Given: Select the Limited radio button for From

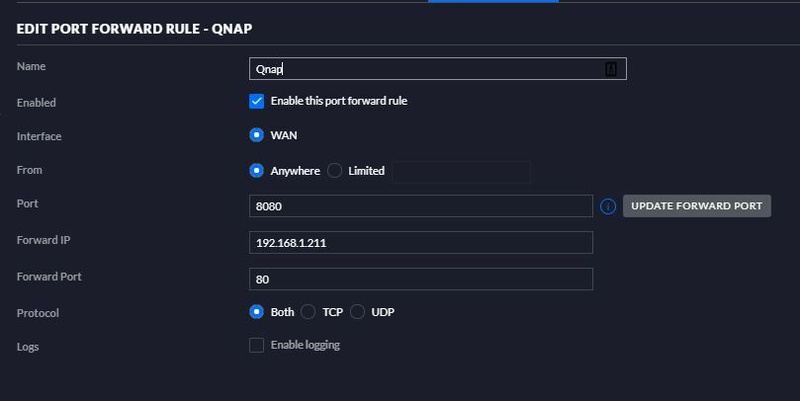Looking at the screenshot, I should (x=334, y=171).
